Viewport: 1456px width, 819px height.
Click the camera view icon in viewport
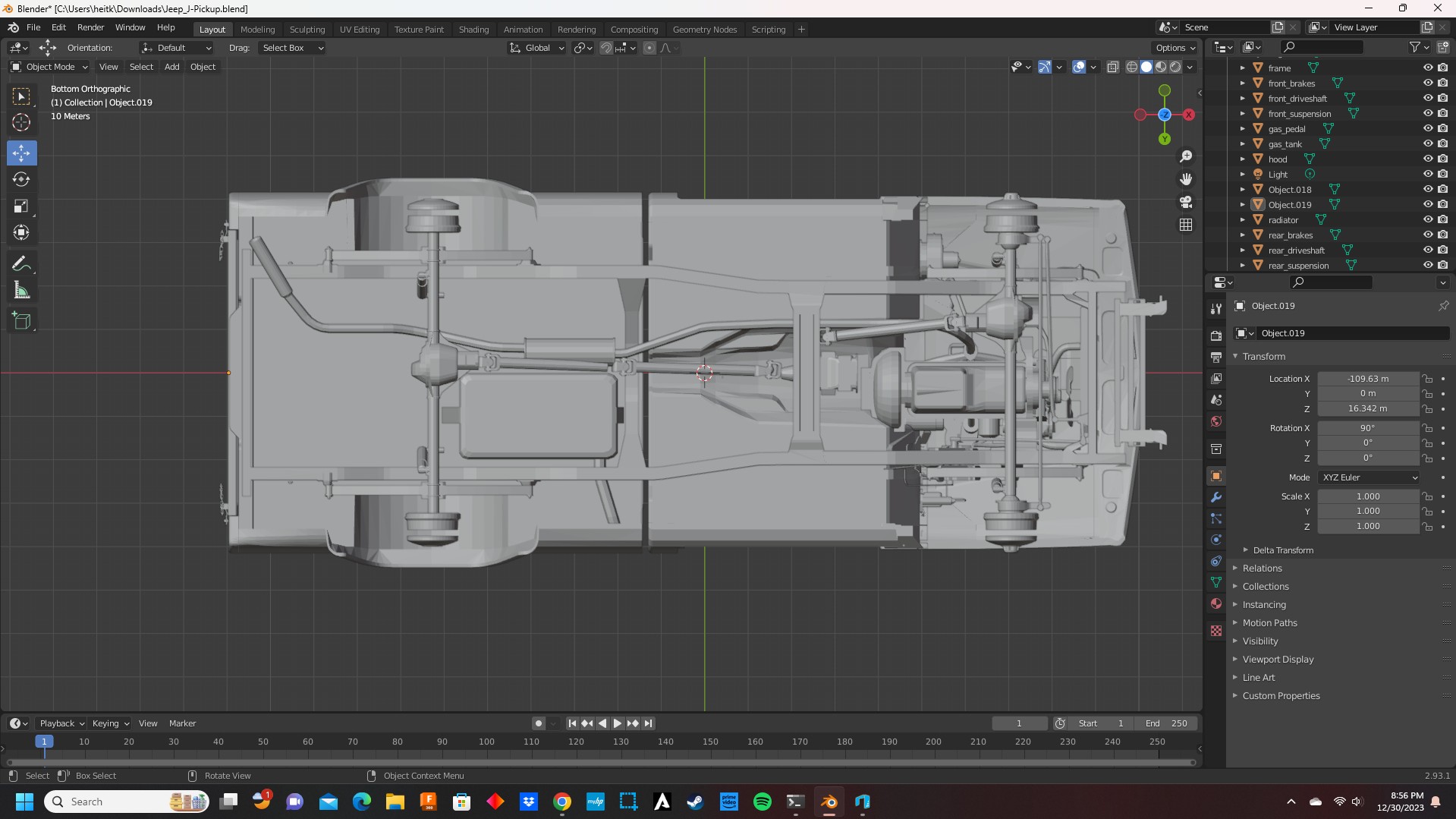(1186, 202)
